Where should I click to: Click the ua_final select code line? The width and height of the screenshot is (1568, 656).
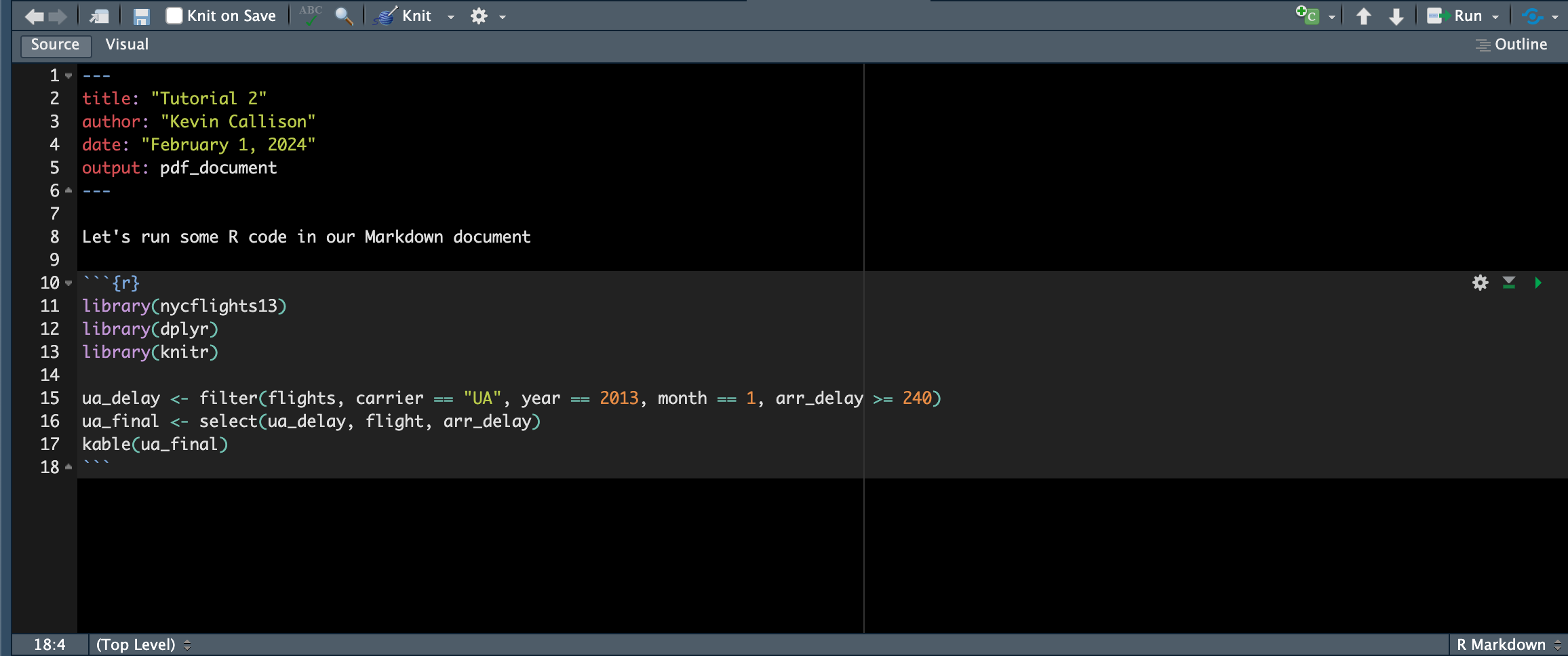[x=311, y=422]
